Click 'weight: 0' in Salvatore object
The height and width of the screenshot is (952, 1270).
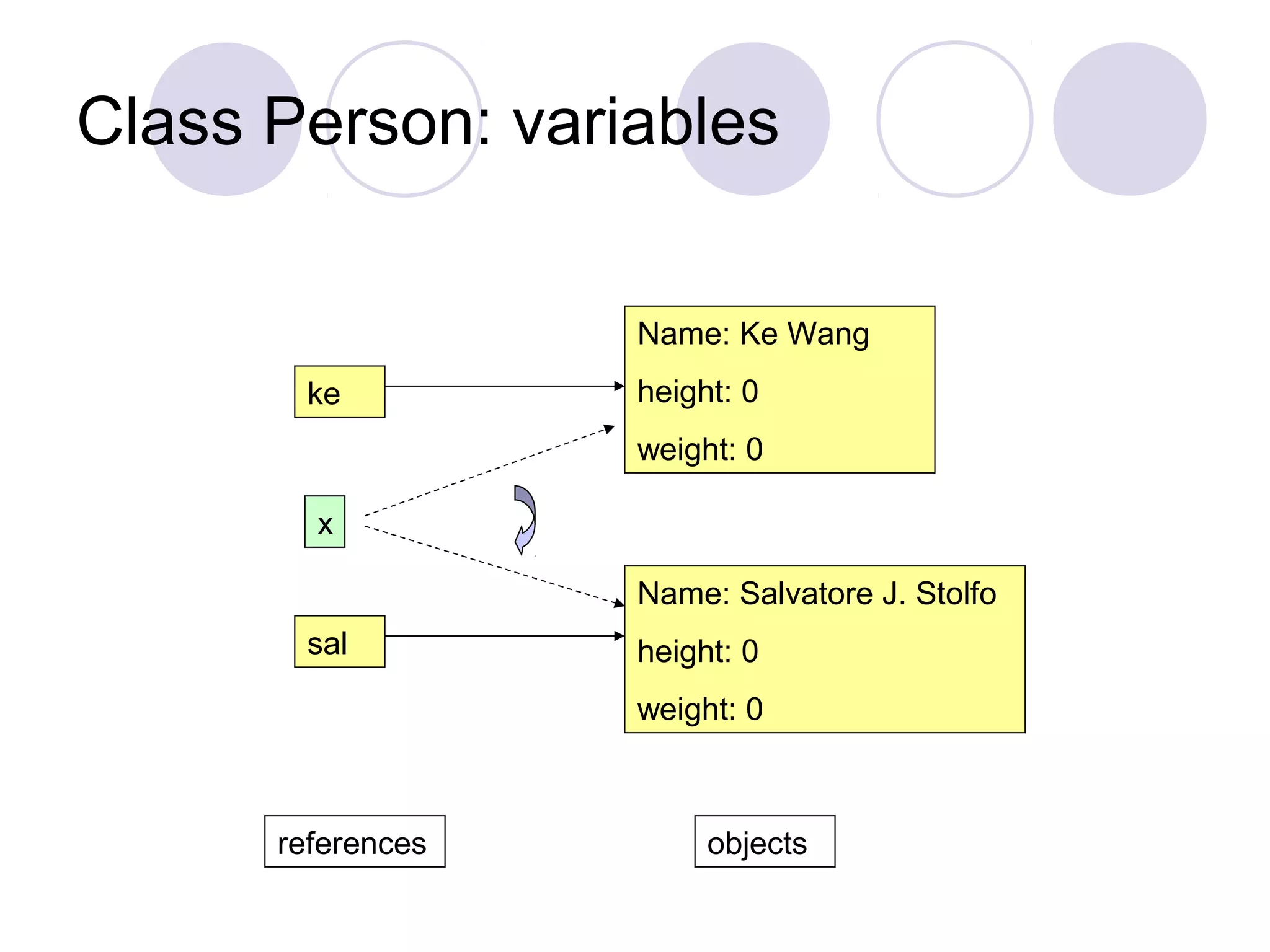coord(699,709)
